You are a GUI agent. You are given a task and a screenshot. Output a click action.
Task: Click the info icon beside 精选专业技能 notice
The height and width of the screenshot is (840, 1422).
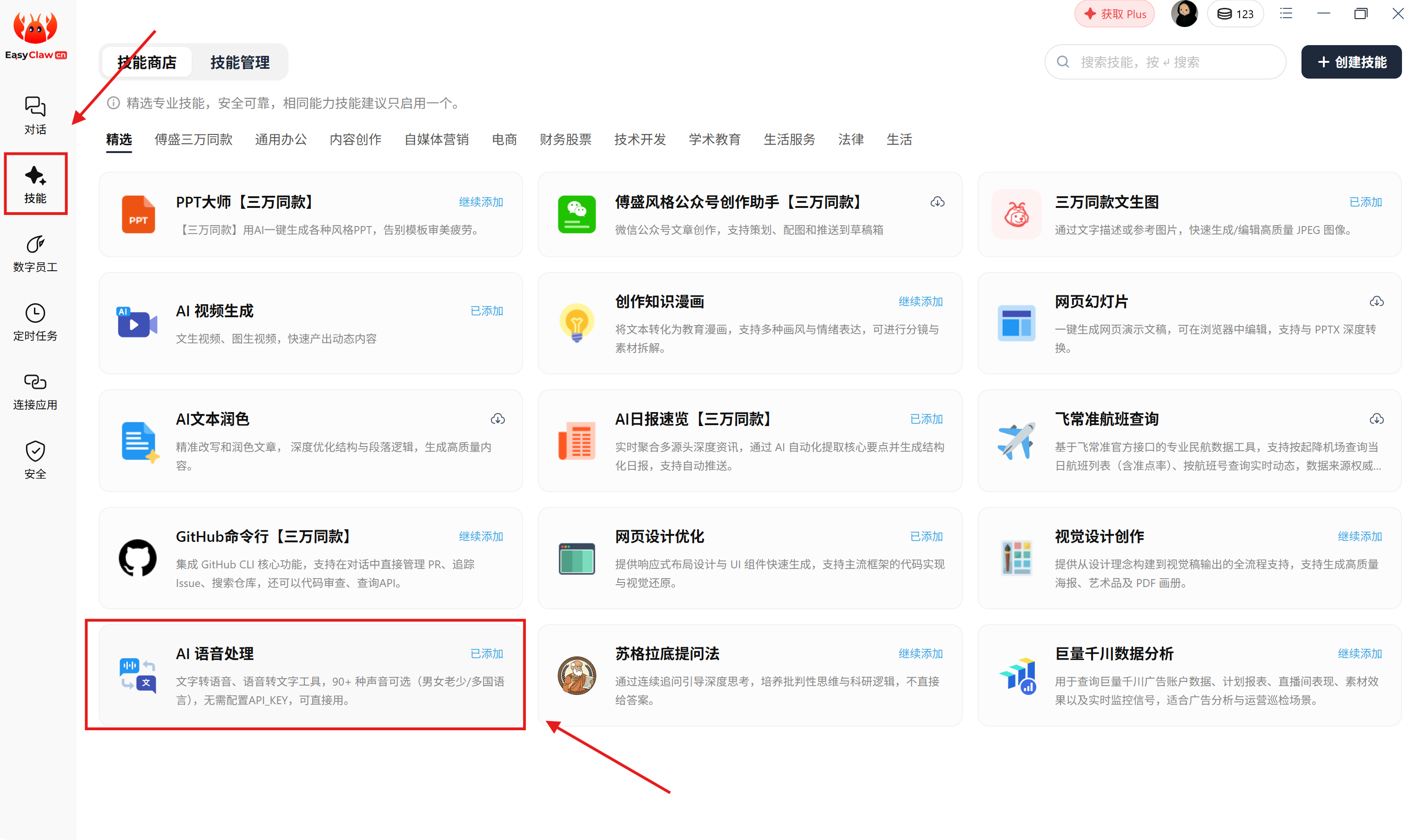coord(113,103)
